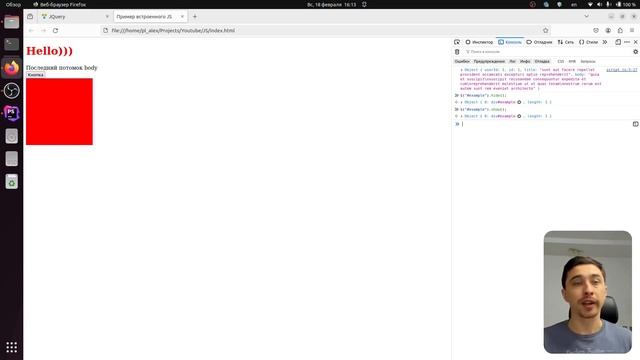
Task: Open the Trash from the dock
Action: coord(11,182)
